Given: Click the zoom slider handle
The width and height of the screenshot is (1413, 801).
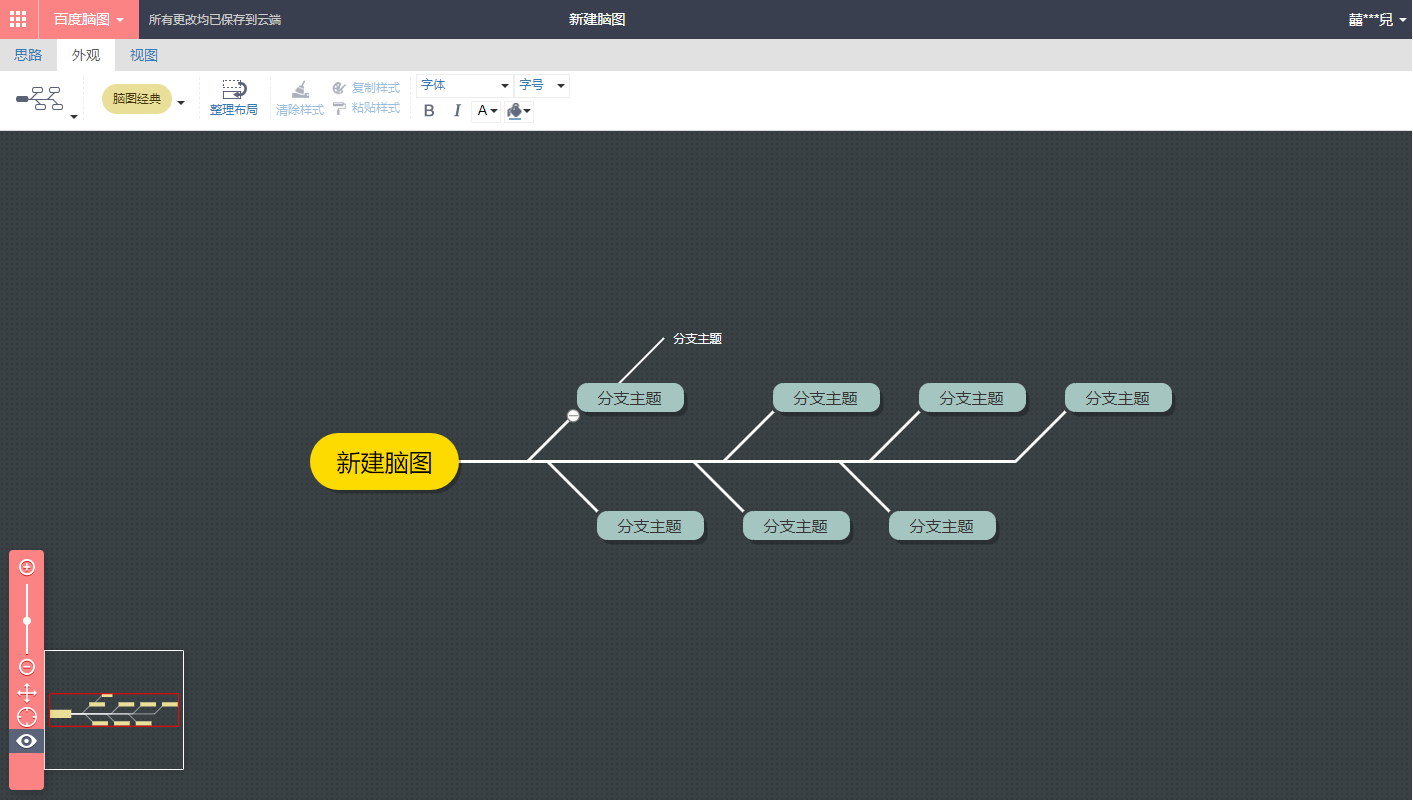Looking at the screenshot, I should coord(27,621).
